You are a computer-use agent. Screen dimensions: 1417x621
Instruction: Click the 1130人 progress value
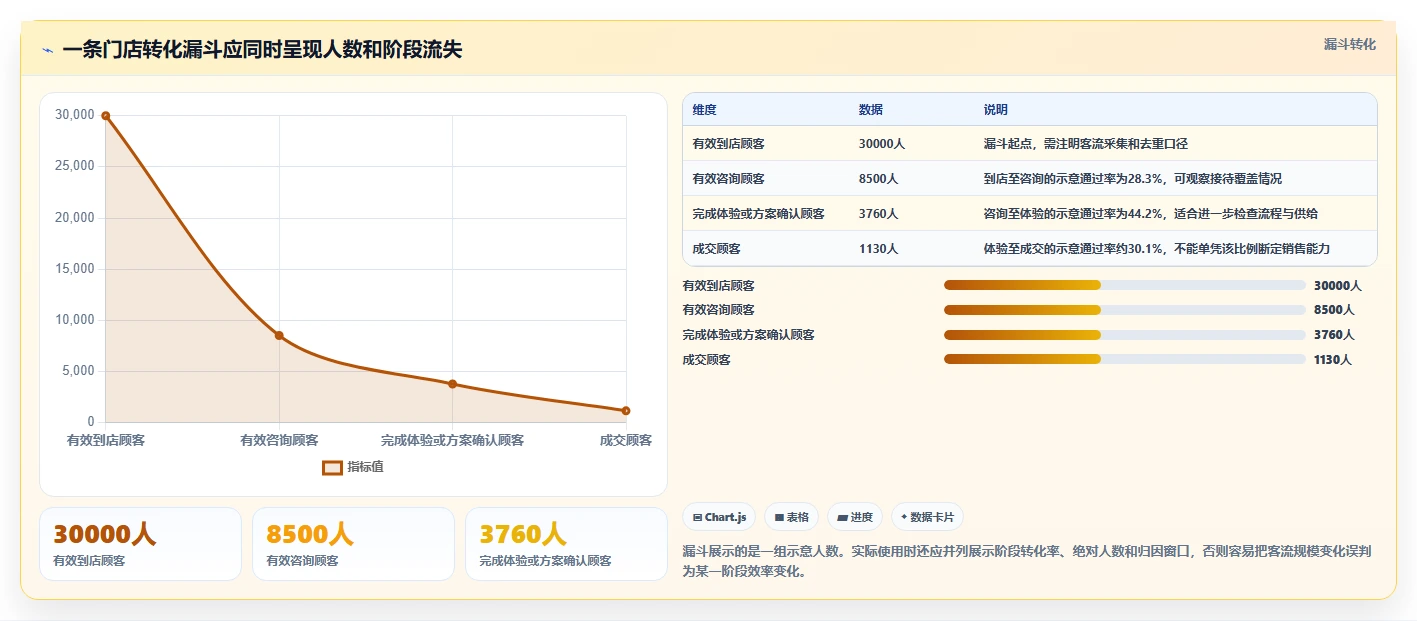click(1333, 360)
